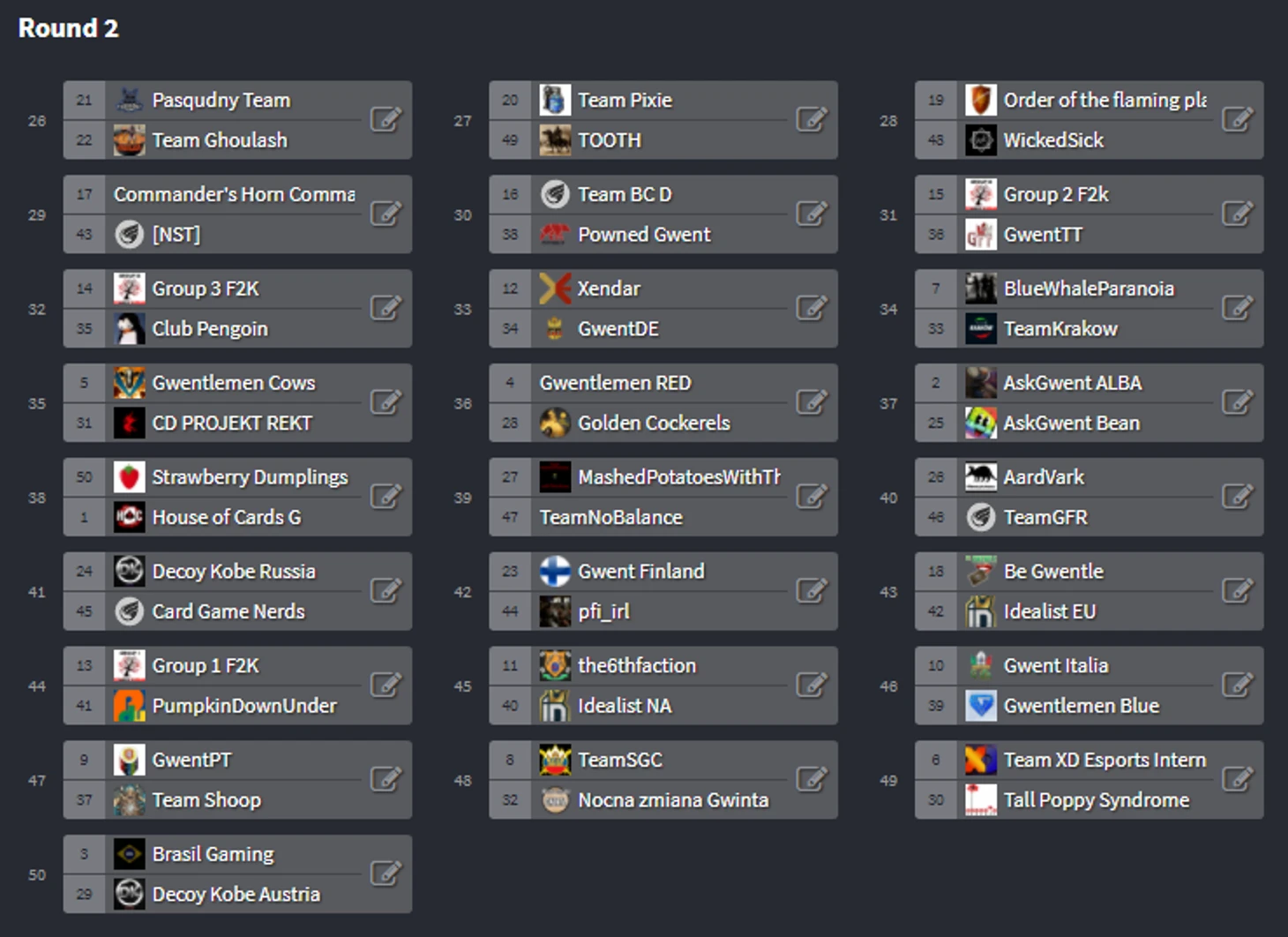Open edit for match 48 TeamSGC
The width and height of the screenshot is (1288, 937).
pyautogui.click(x=812, y=780)
